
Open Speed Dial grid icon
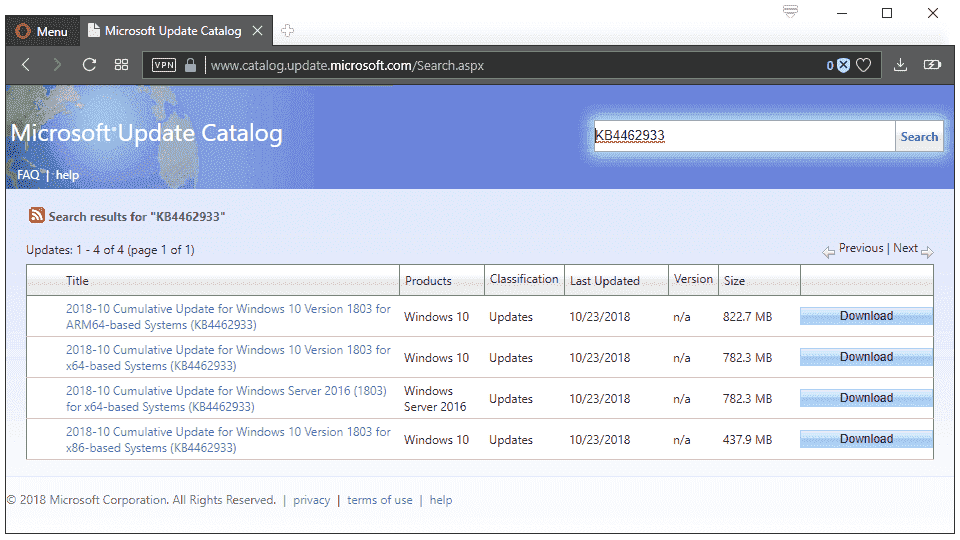pyautogui.click(x=121, y=65)
